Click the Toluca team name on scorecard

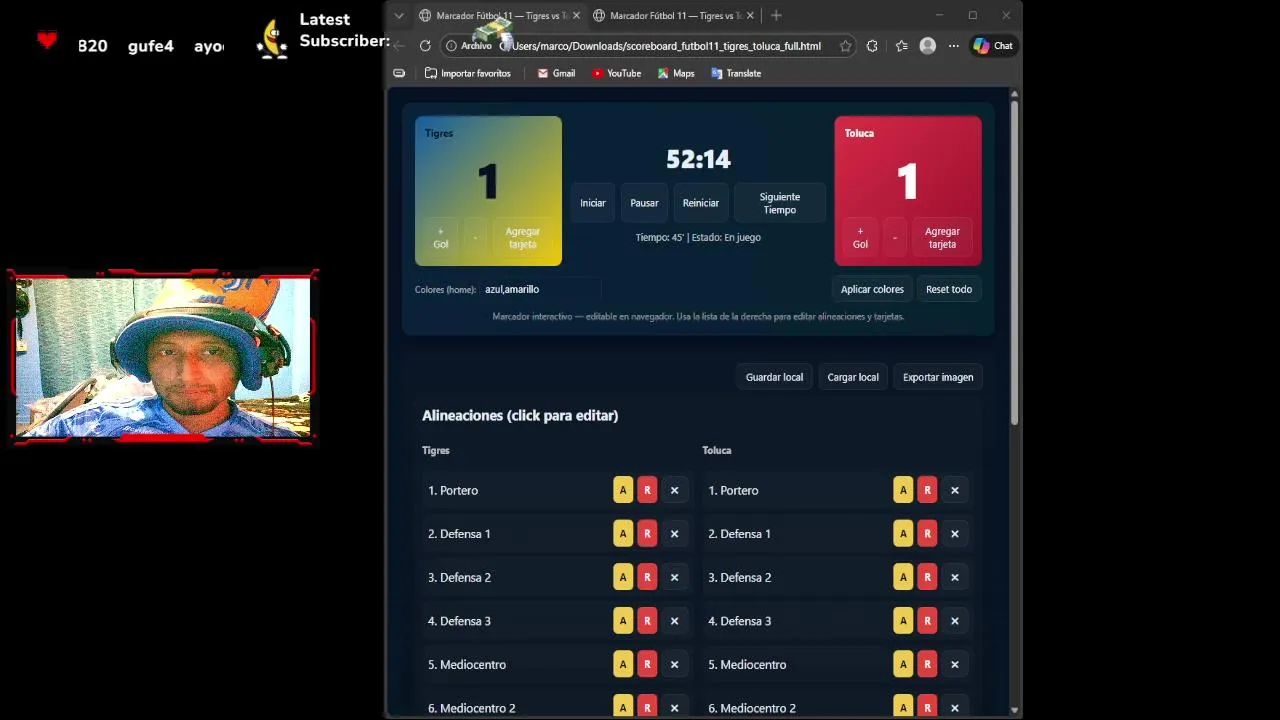(859, 133)
